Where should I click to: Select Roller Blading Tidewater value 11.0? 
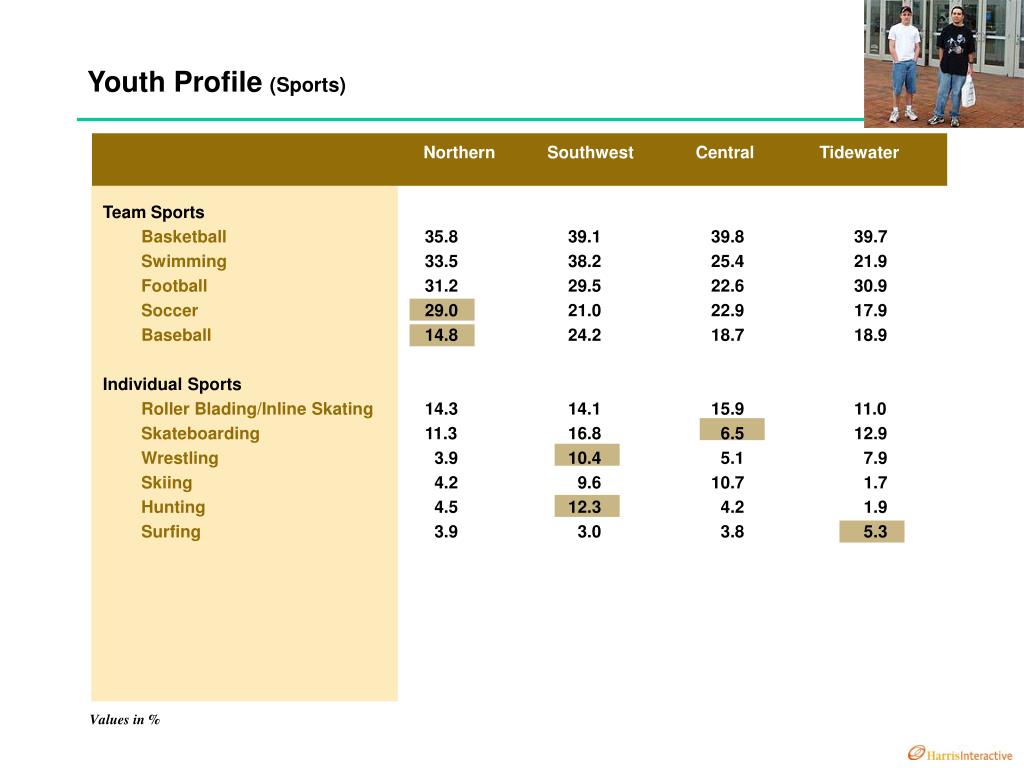pos(871,409)
